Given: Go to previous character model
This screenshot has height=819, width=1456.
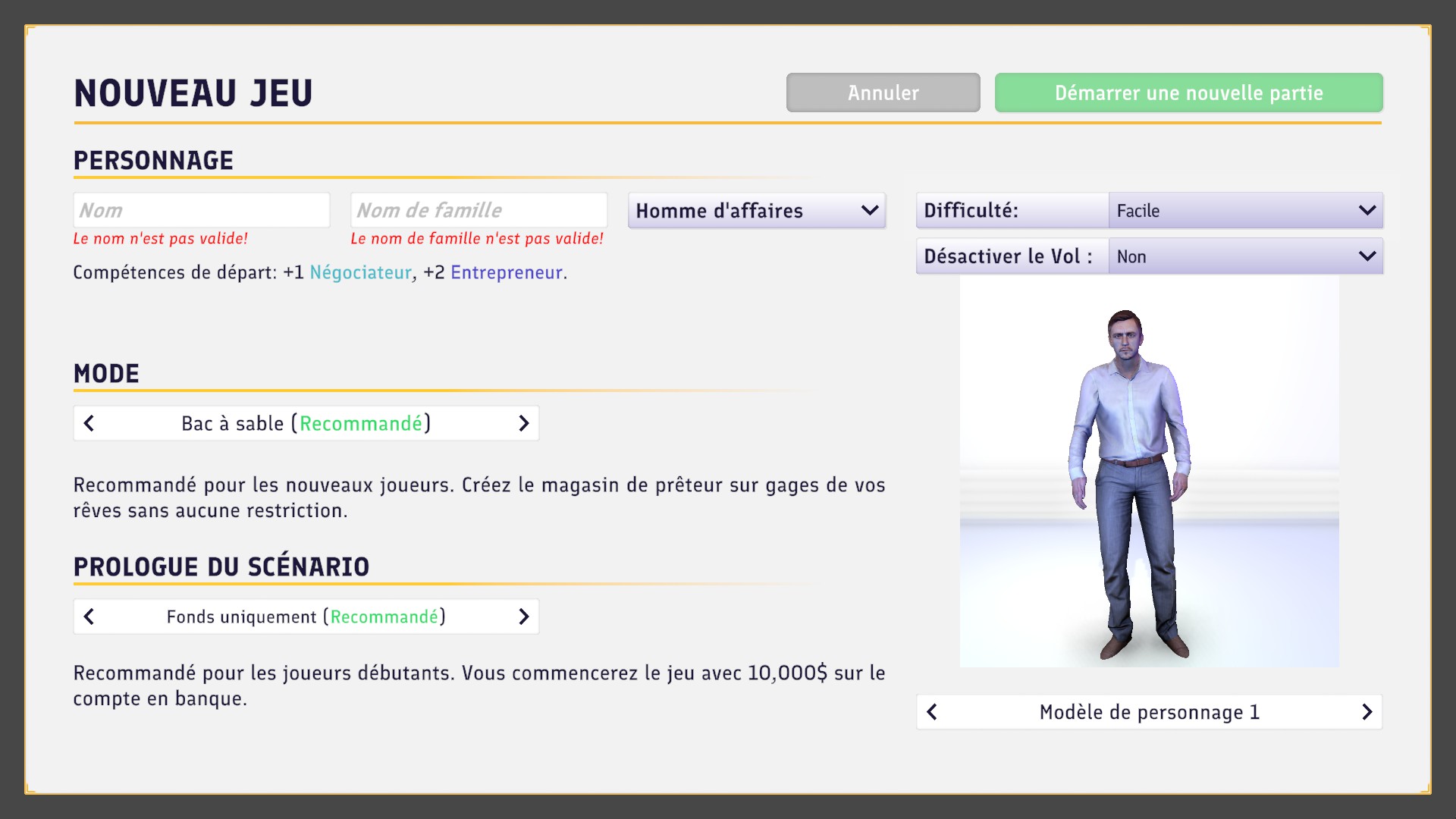Looking at the screenshot, I should 932,712.
